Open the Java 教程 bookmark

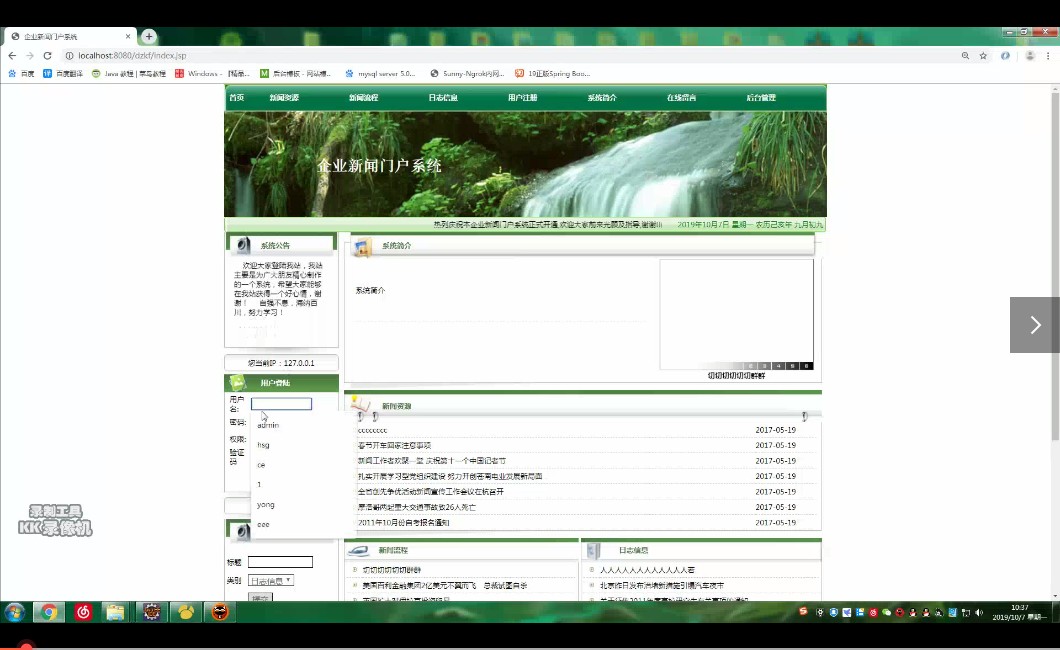tap(128, 74)
